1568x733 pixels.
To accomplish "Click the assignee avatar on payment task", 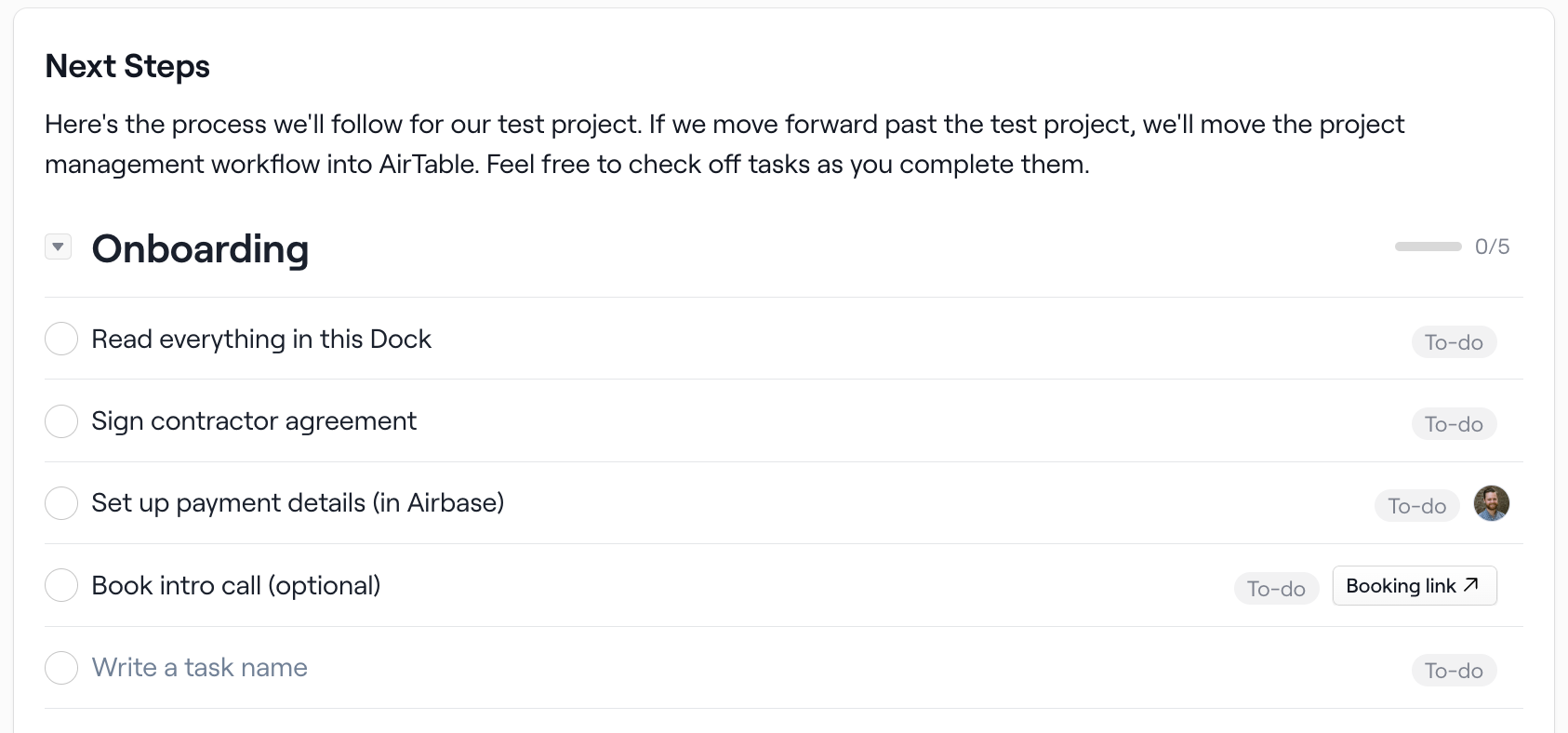I will point(1492,504).
